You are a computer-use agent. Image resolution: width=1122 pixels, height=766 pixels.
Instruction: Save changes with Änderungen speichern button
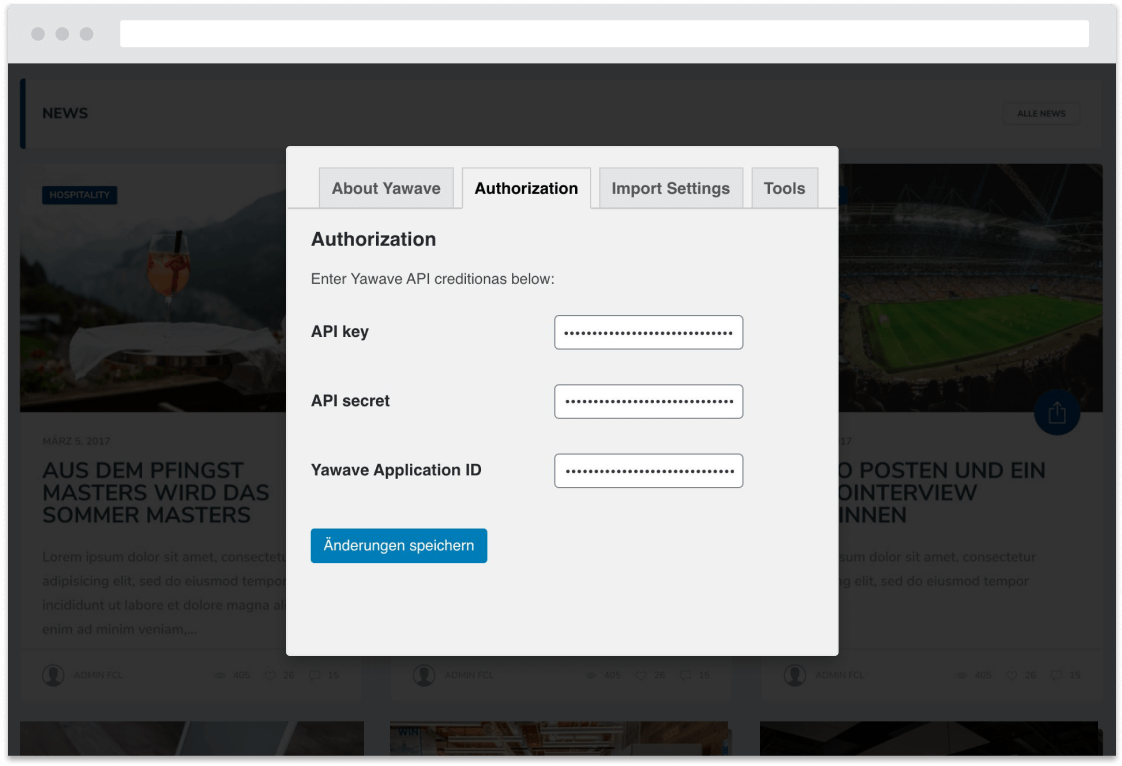pyautogui.click(x=399, y=546)
